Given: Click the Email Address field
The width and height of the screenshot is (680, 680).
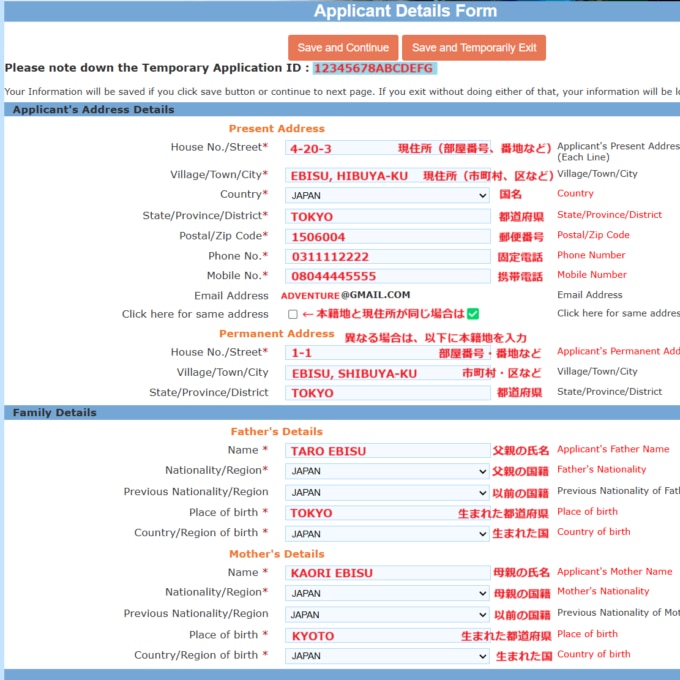Looking at the screenshot, I should [345, 296].
